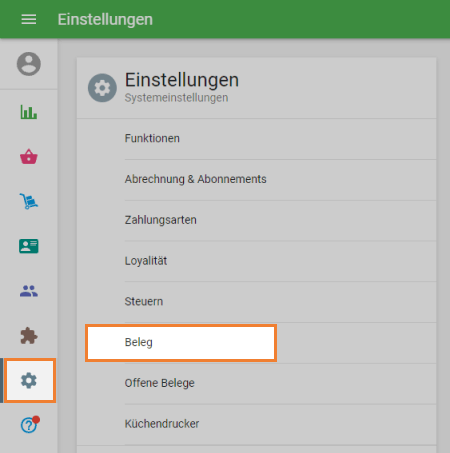Viewport: 450px width, 453px height.
Task: Open customers via the people icon
Action: [x=29, y=291]
